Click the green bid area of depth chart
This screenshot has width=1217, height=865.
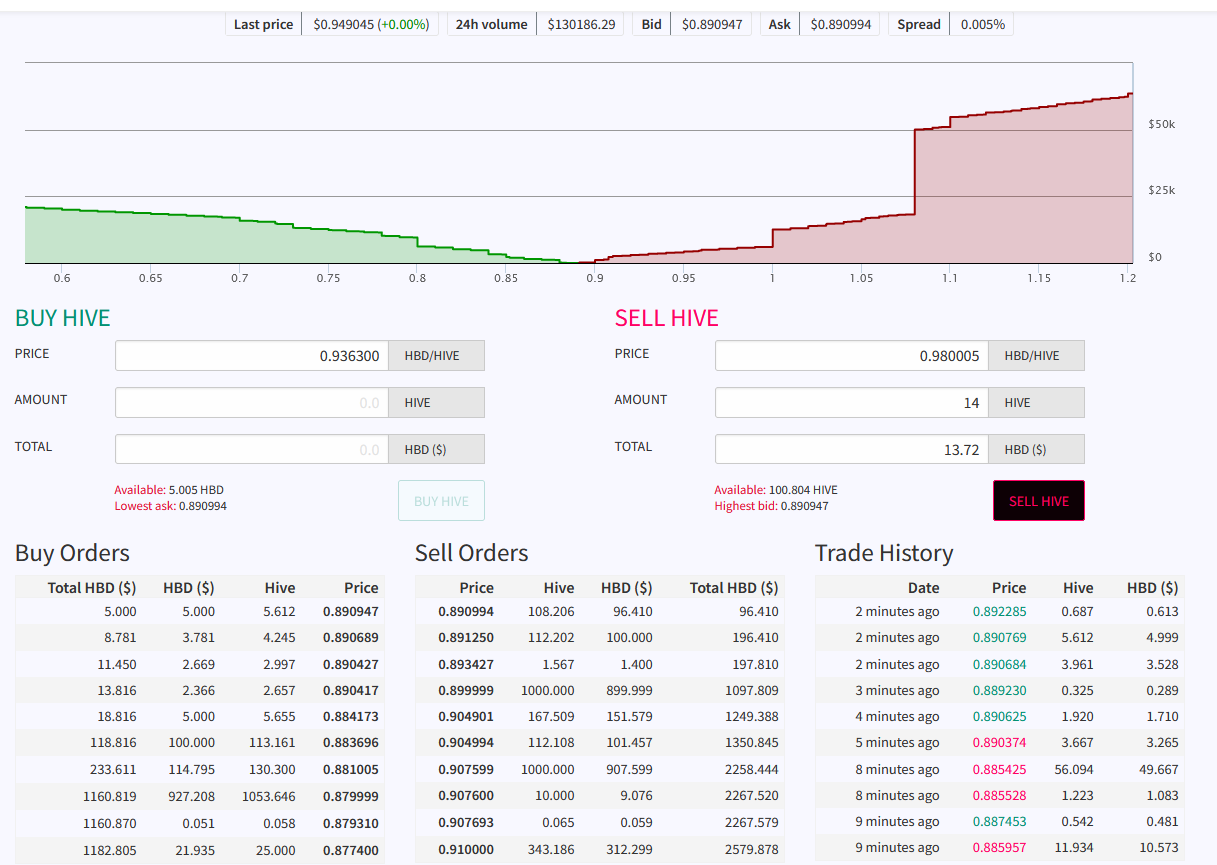pyautogui.click(x=200, y=240)
